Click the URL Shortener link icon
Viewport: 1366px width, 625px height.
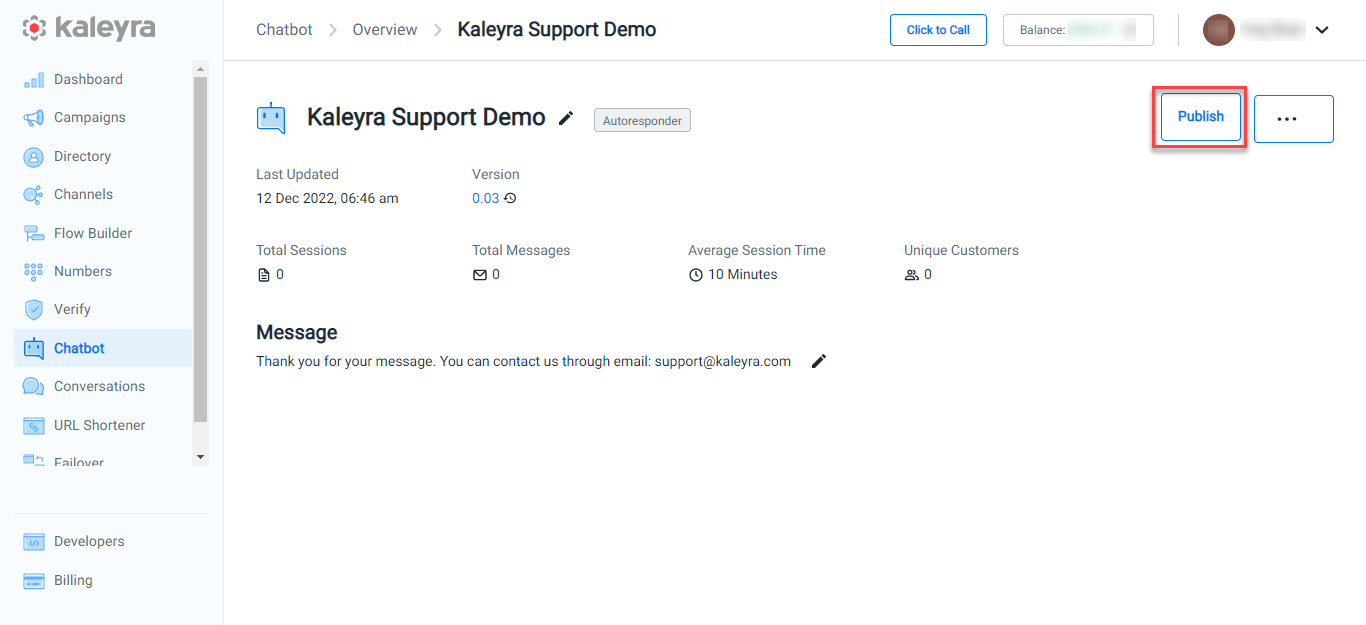34,426
